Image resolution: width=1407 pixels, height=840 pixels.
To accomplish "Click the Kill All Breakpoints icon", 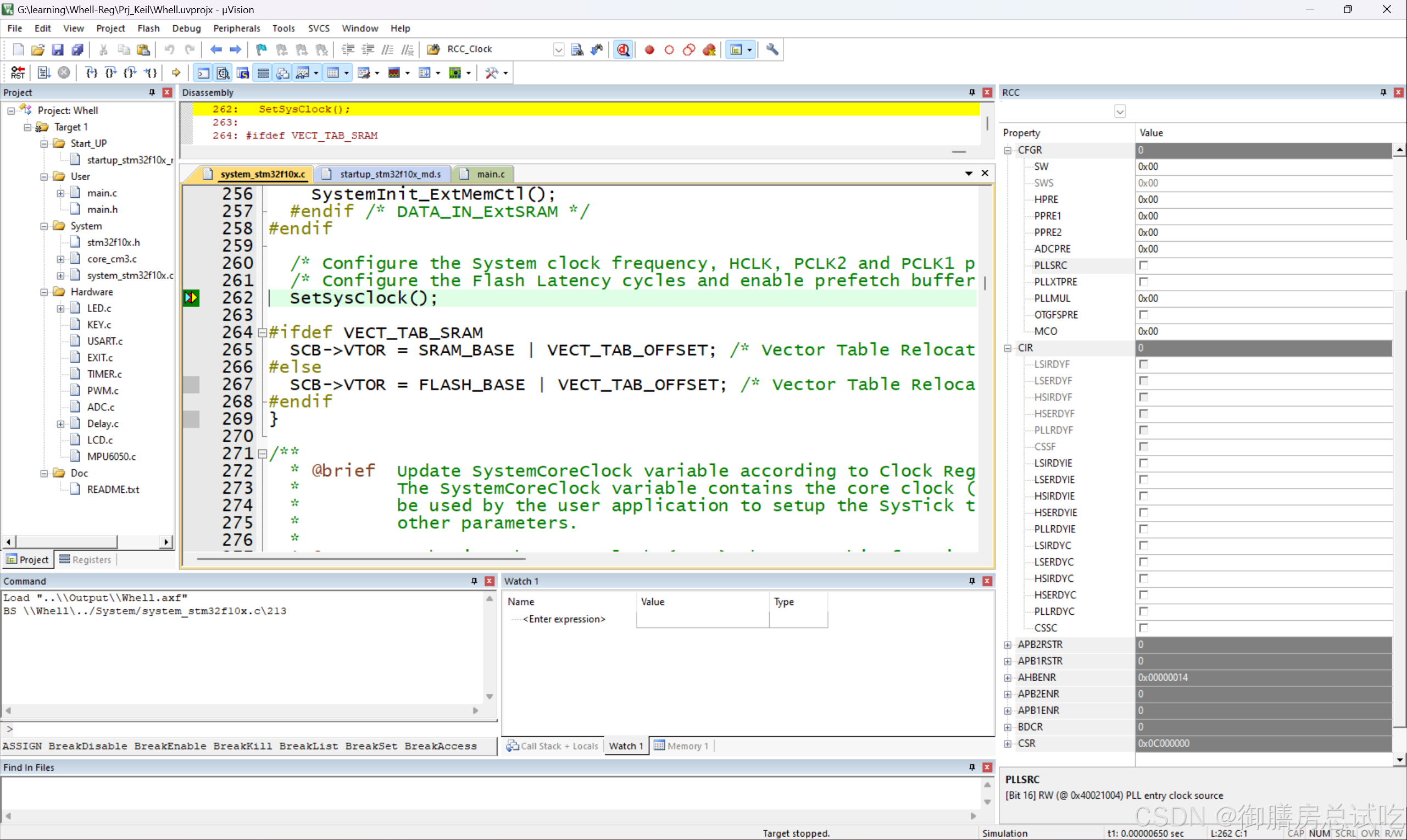I will click(x=709, y=50).
